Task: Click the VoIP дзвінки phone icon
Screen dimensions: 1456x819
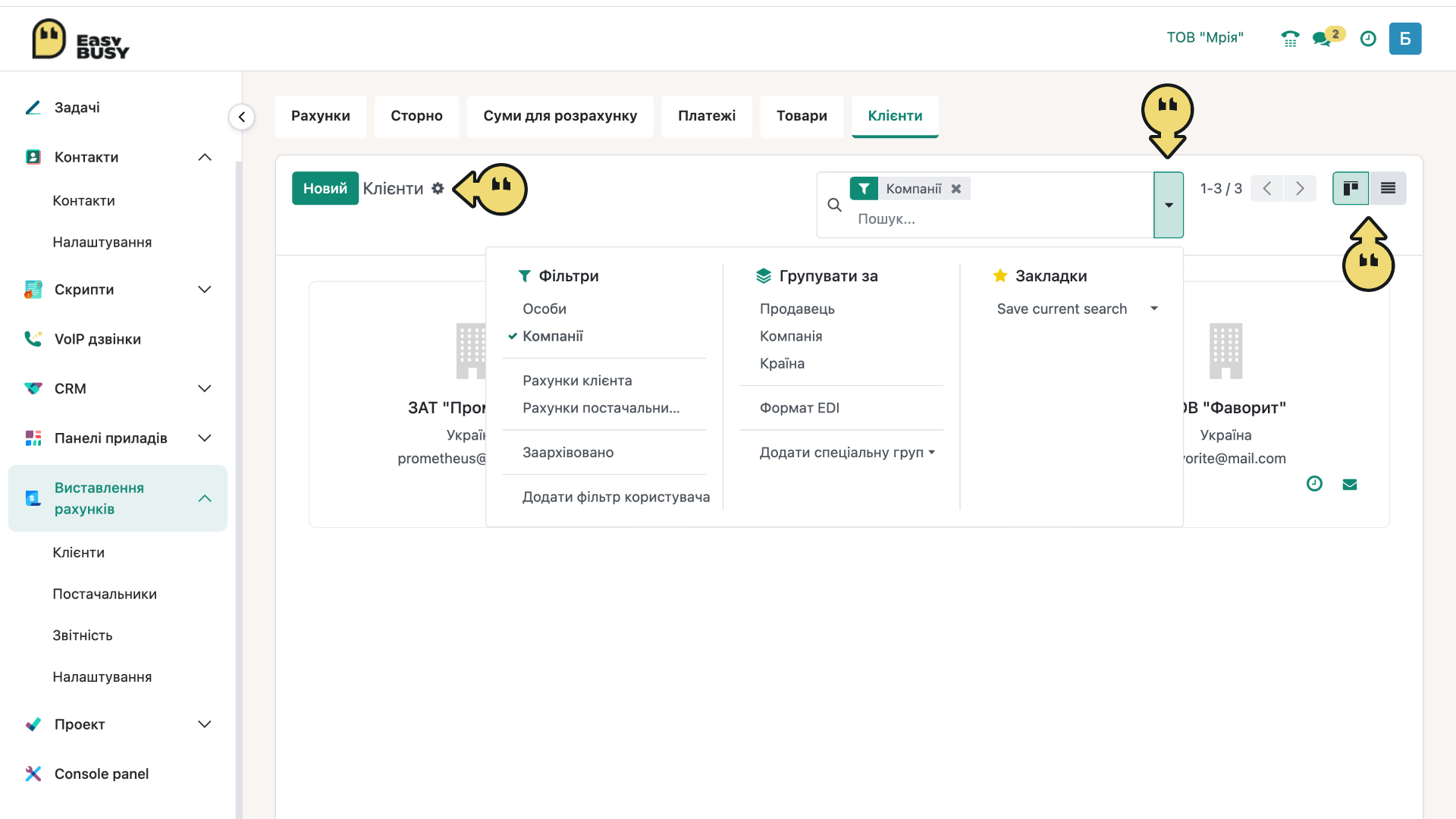Action: coord(33,339)
